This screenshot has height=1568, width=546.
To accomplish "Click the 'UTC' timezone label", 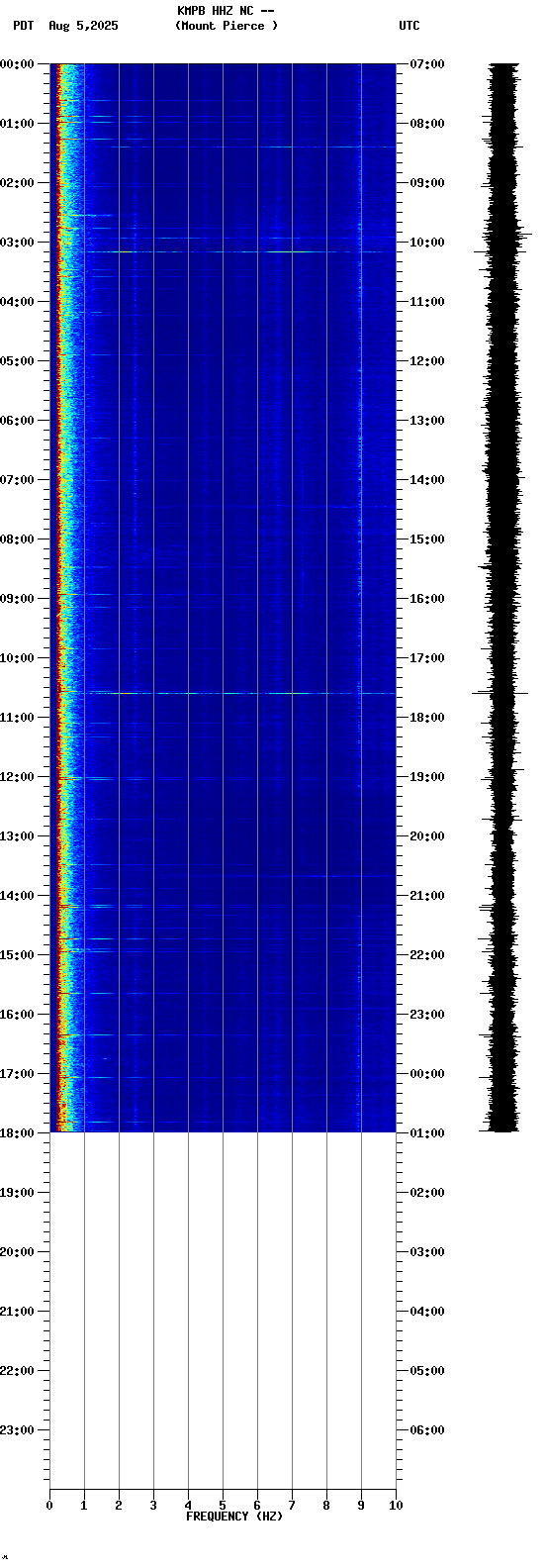I will 409,26.
